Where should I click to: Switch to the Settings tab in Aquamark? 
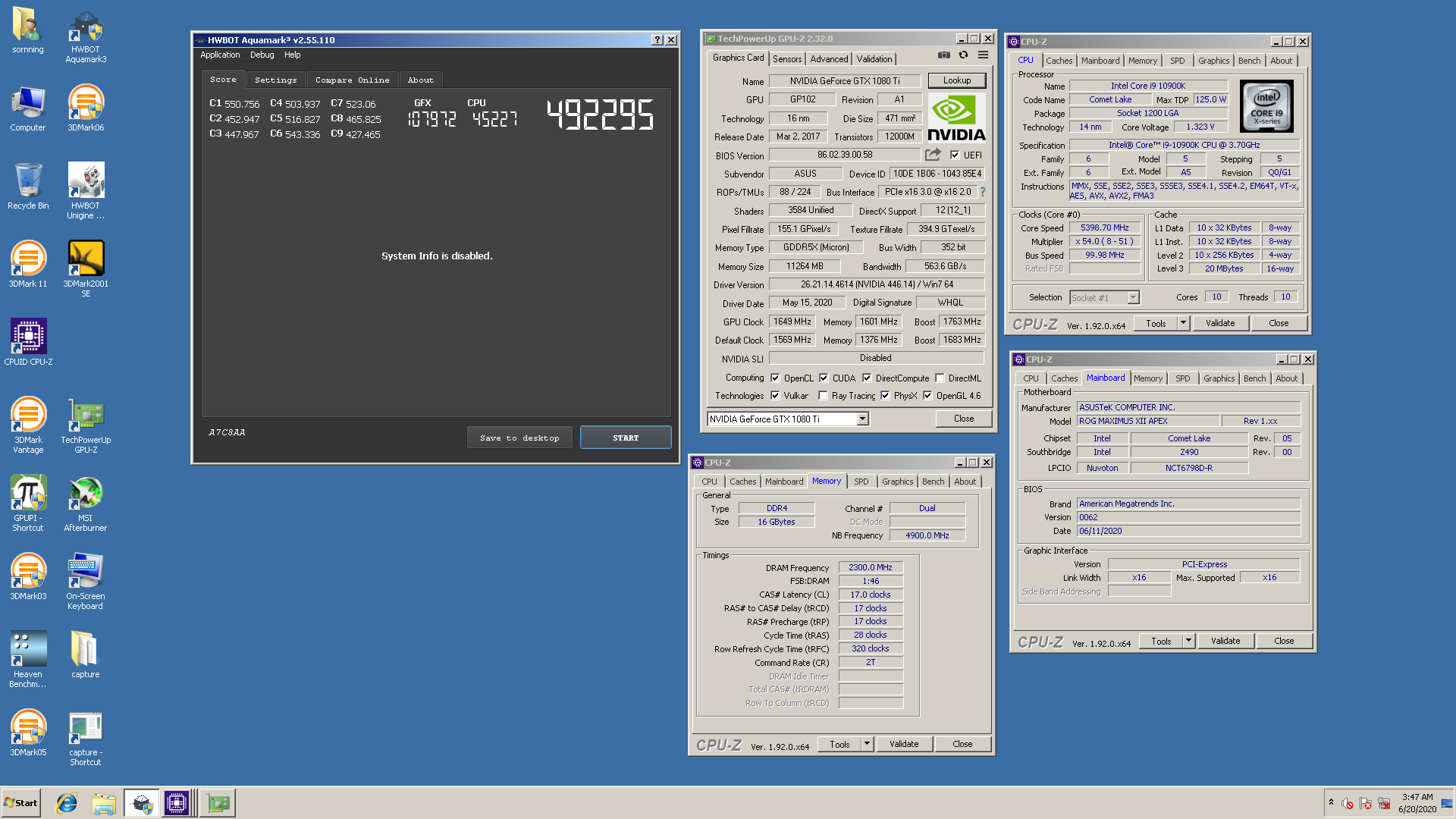pos(276,80)
